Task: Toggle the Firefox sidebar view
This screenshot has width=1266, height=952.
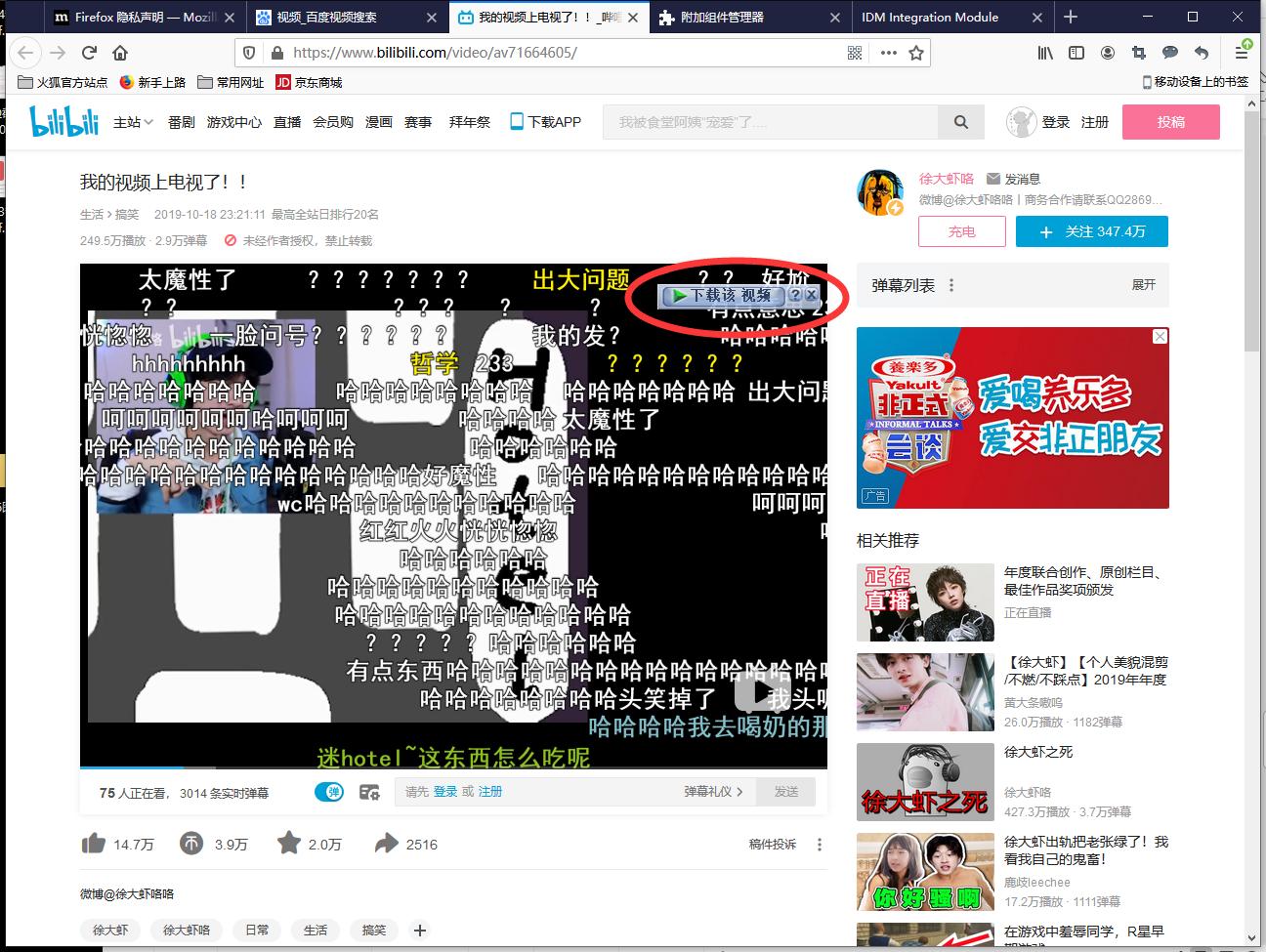Action: pos(1076,53)
